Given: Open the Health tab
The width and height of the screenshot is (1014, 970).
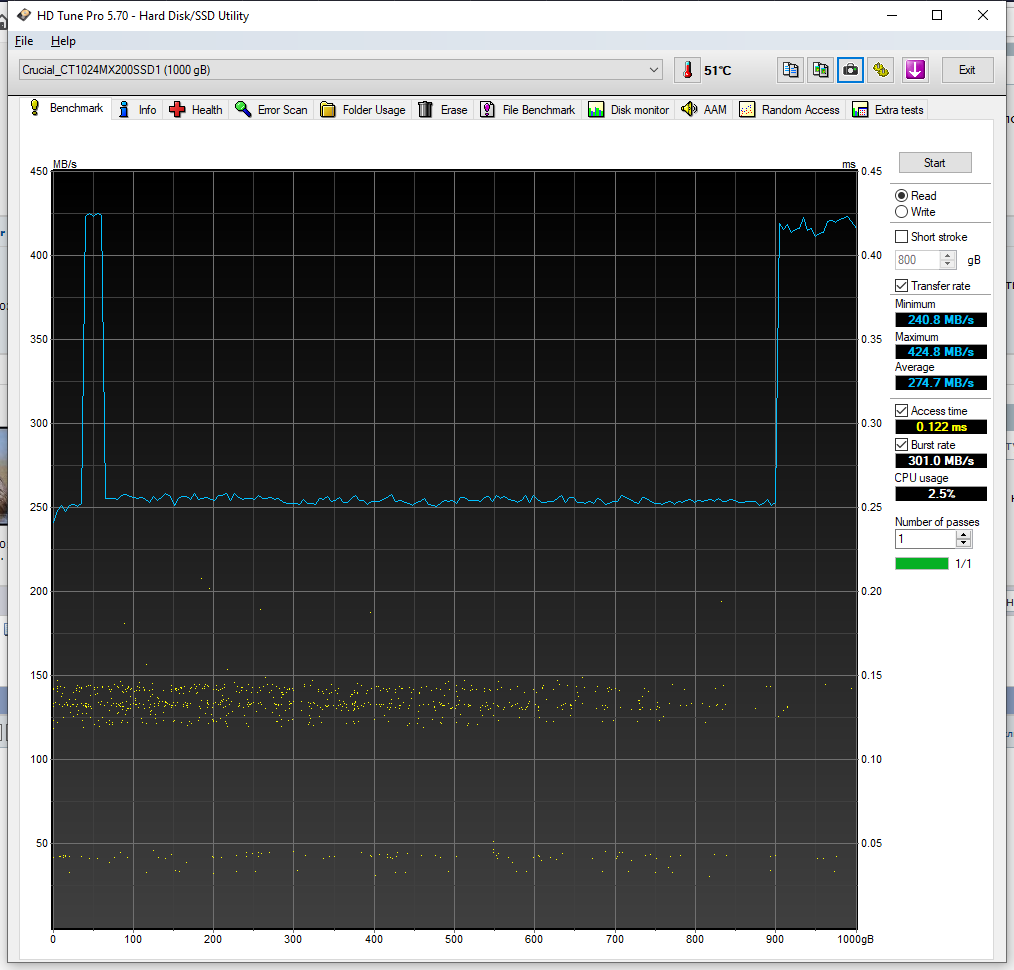Looking at the screenshot, I should [x=196, y=110].
